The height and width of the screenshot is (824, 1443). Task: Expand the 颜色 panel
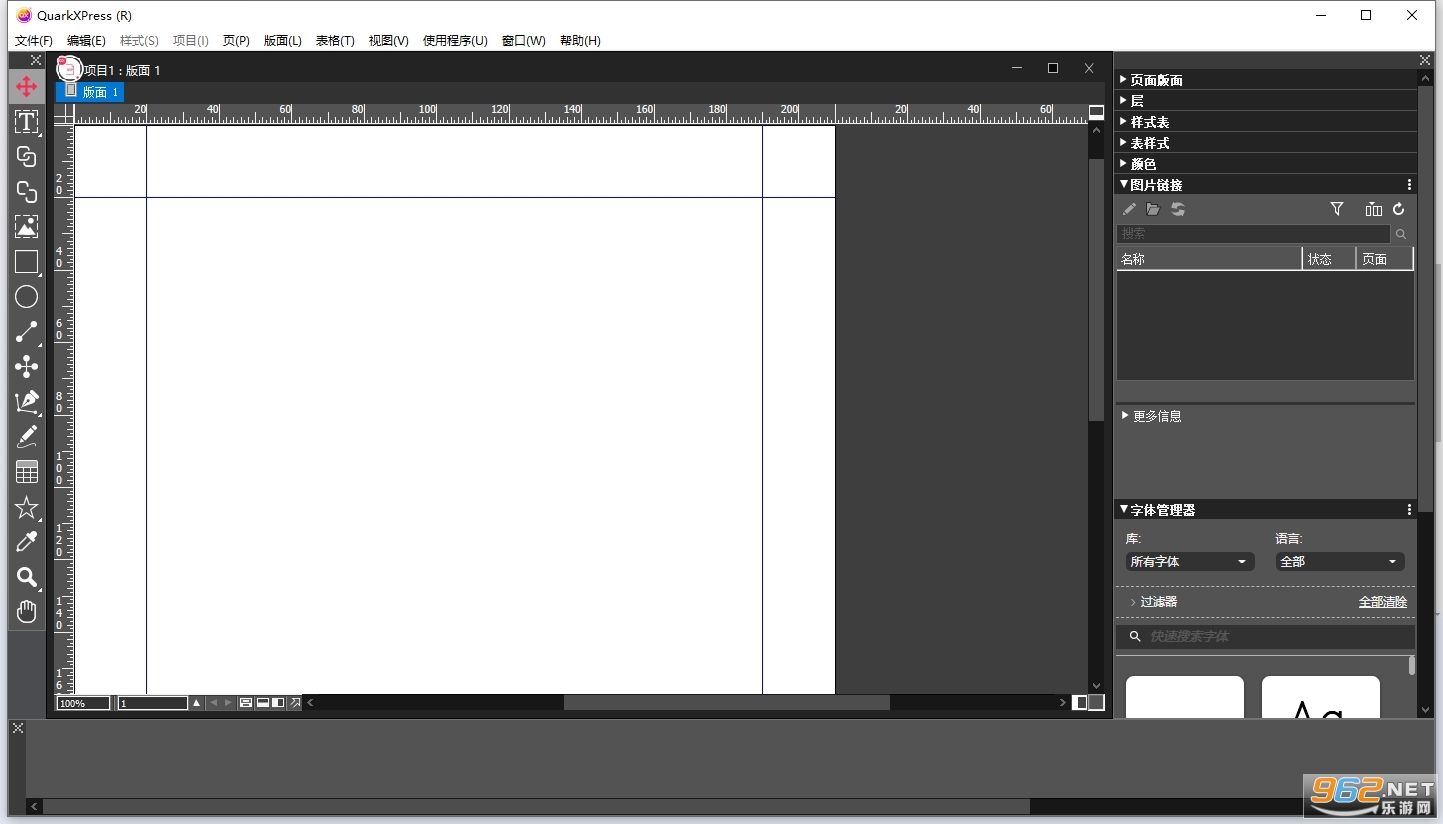coord(1123,163)
